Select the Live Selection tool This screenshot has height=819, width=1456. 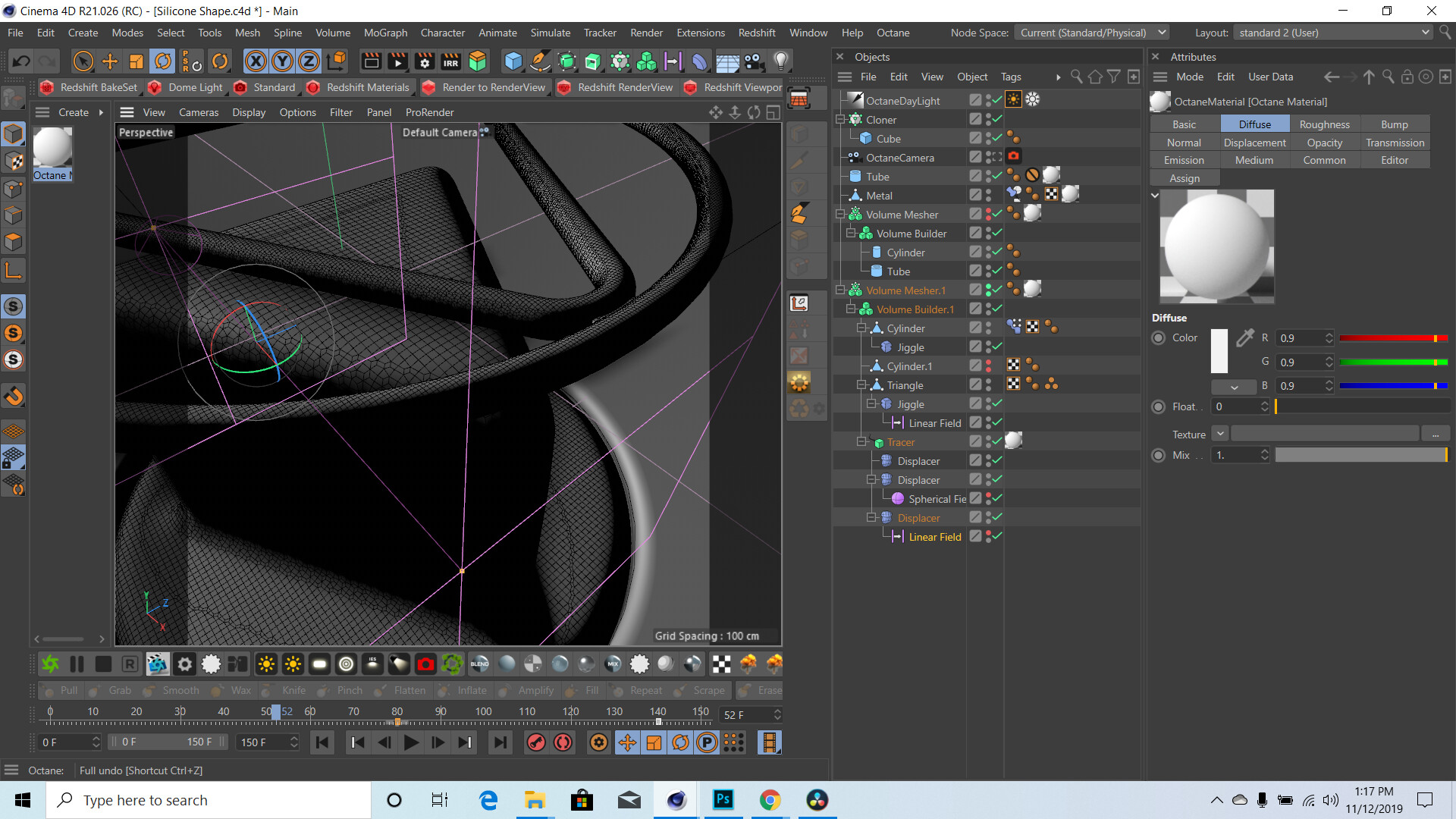coord(83,61)
